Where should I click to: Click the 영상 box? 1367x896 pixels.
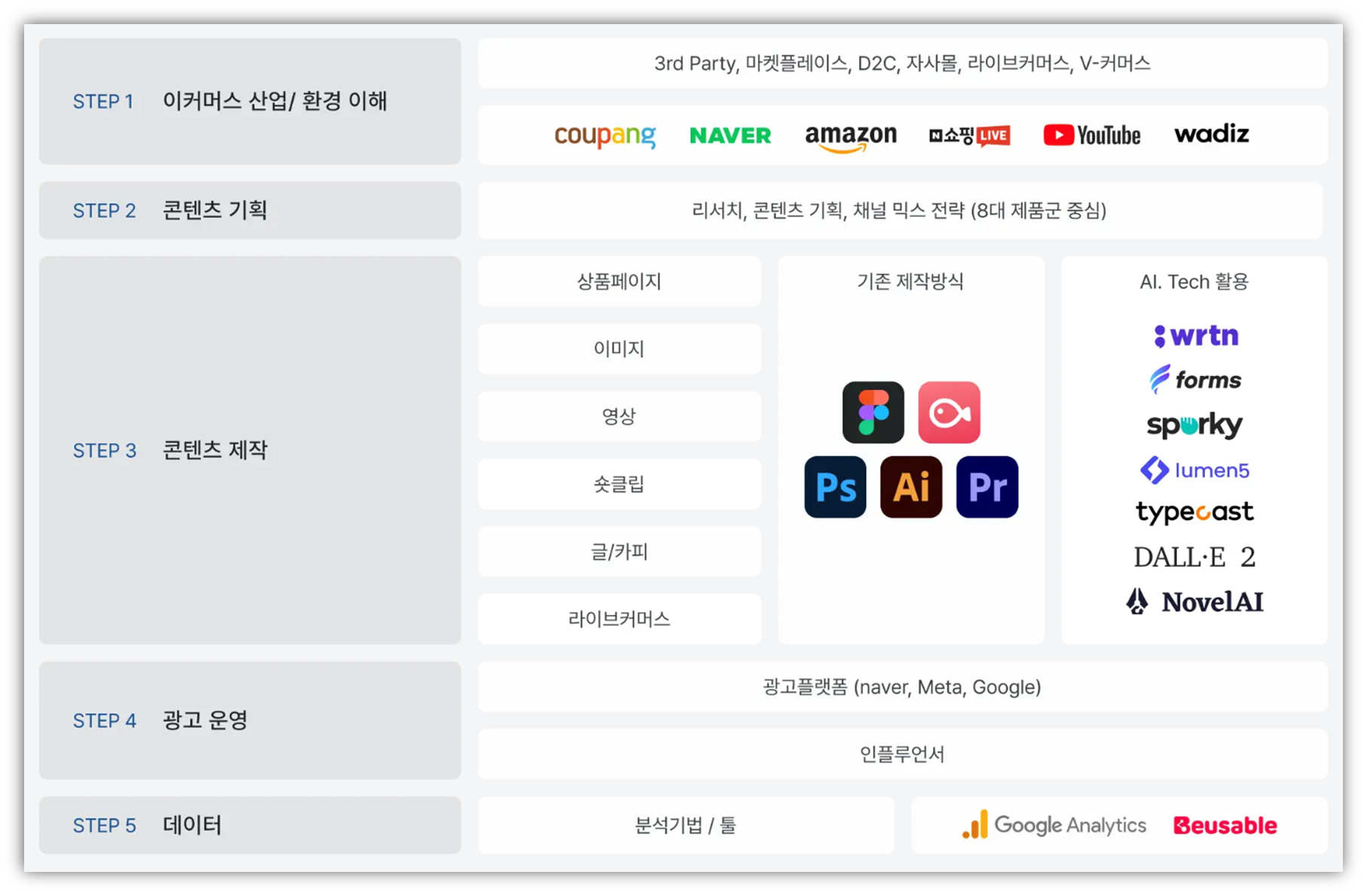(619, 416)
